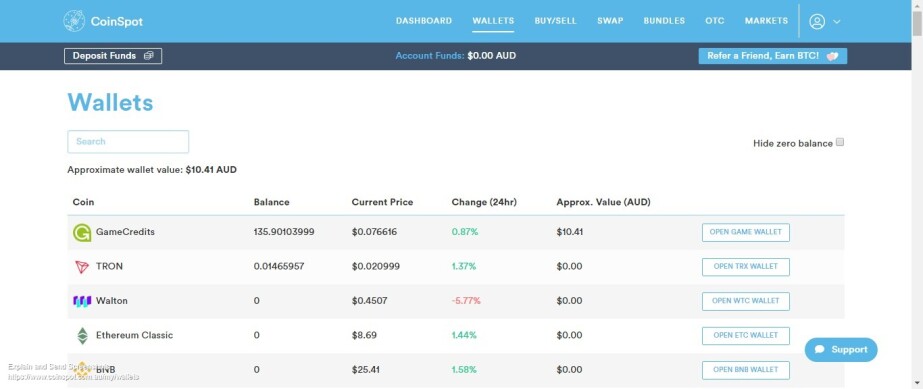This screenshot has height=389, width=923.
Task: Click price $0.020999
Action: click(x=376, y=266)
